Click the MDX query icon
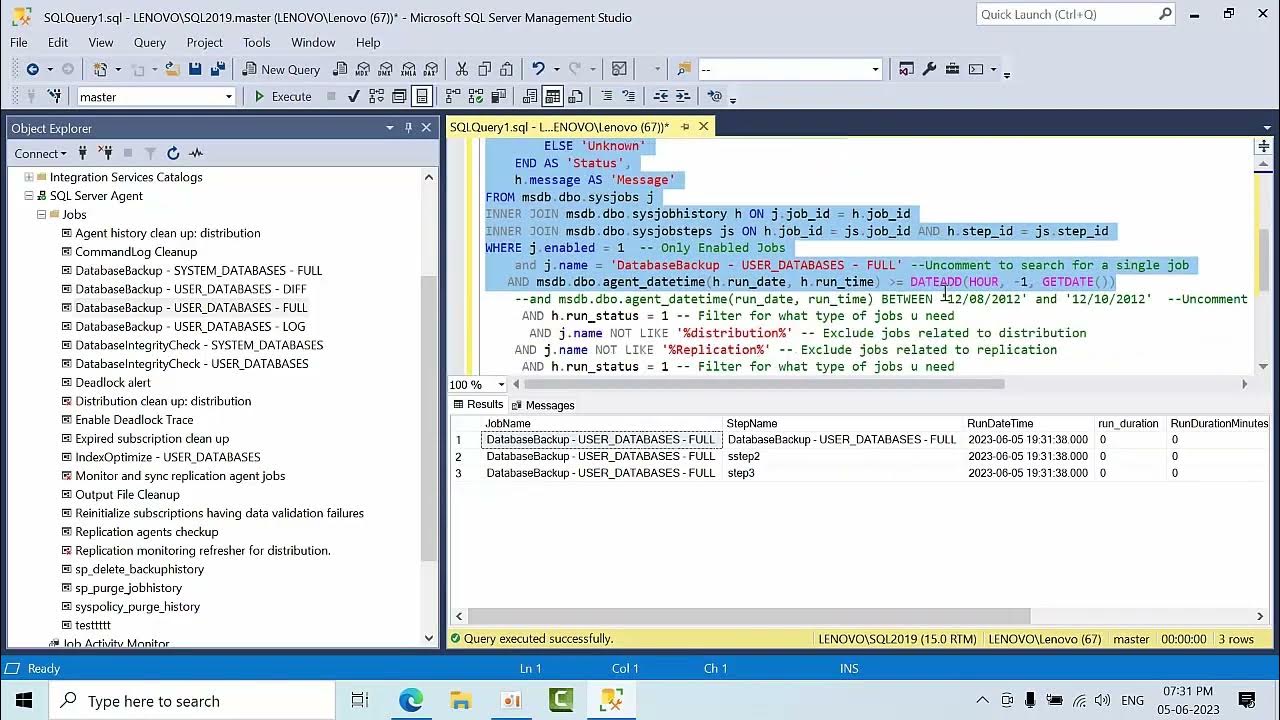 tap(363, 69)
